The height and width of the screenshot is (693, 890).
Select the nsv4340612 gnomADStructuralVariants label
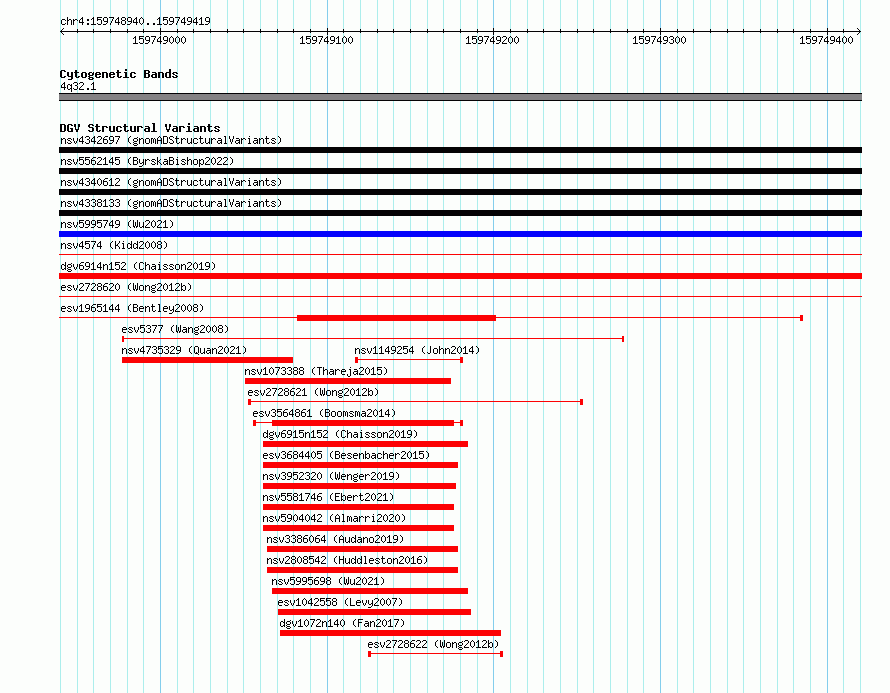coord(171,182)
